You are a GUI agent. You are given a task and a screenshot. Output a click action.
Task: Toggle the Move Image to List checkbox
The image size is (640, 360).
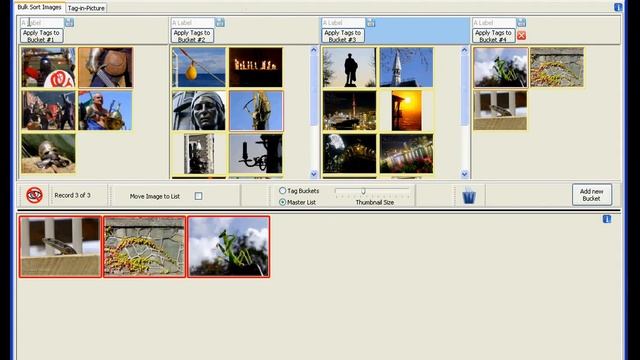click(x=198, y=196)
